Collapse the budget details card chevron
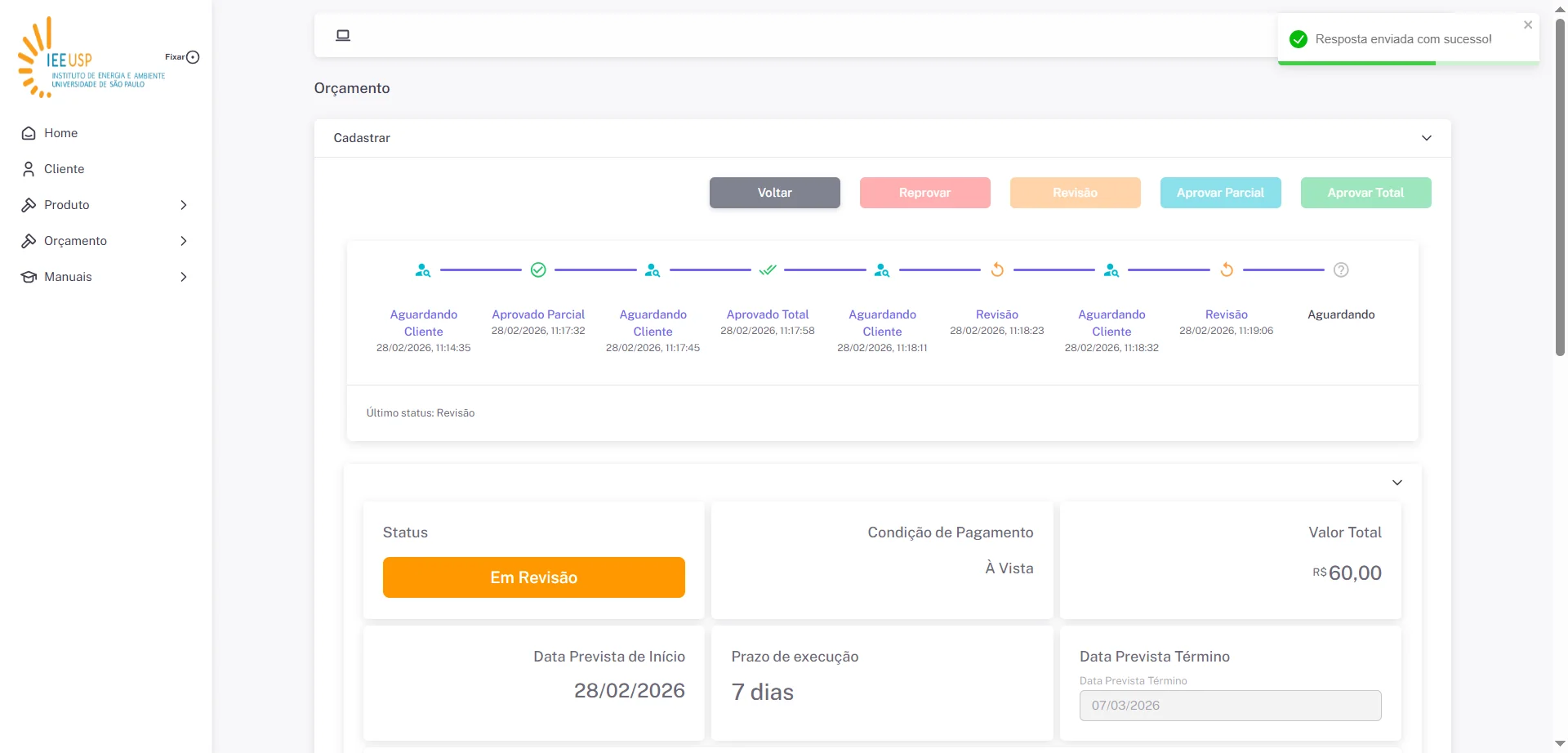 [1397, 483]
